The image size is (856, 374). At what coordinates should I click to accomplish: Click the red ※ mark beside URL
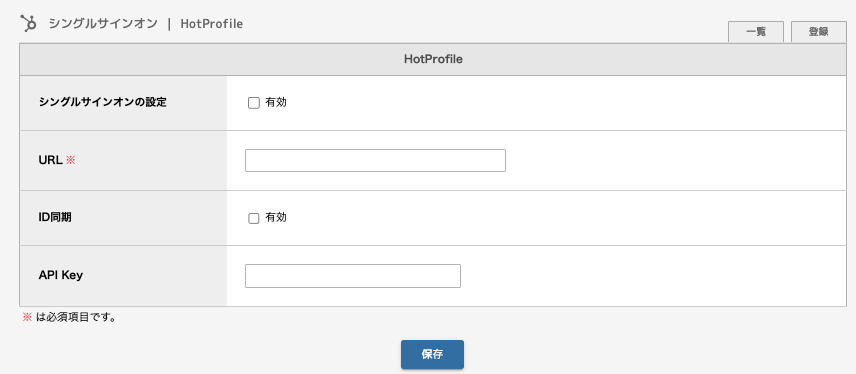coord(70,161)
